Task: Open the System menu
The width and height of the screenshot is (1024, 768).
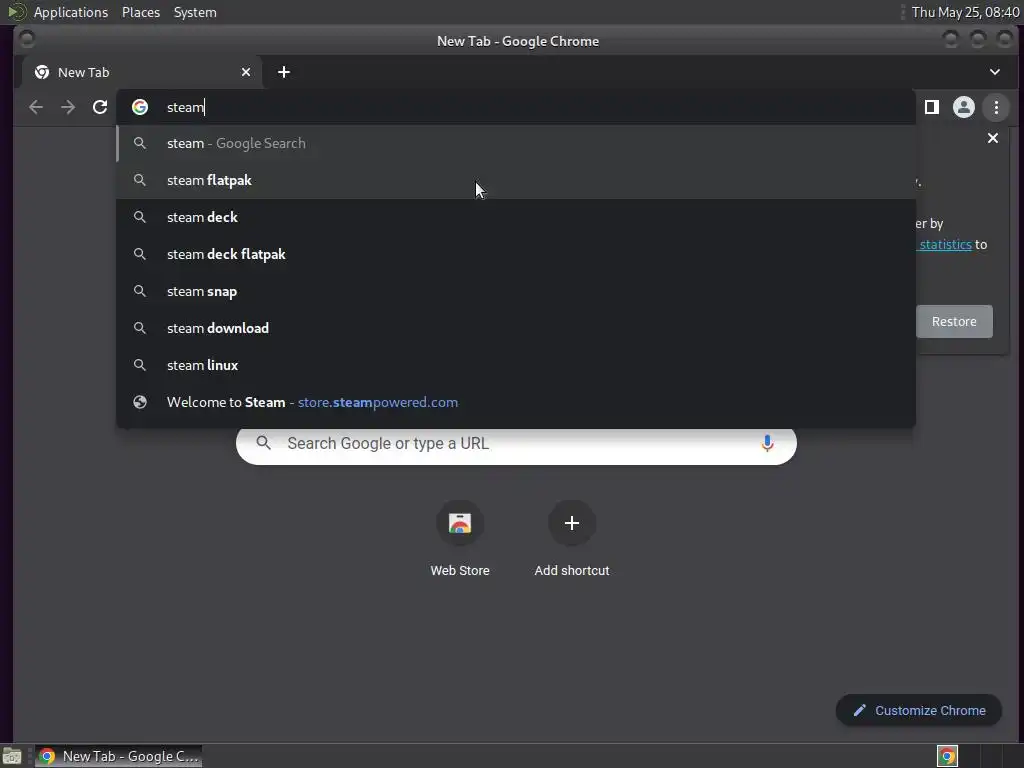Action: [x=195, y=12]
